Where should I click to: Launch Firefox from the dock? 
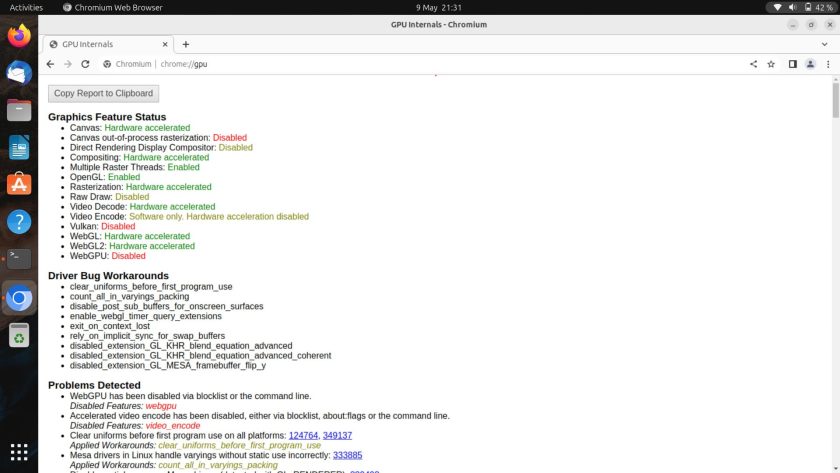click(x=19, y=36)
